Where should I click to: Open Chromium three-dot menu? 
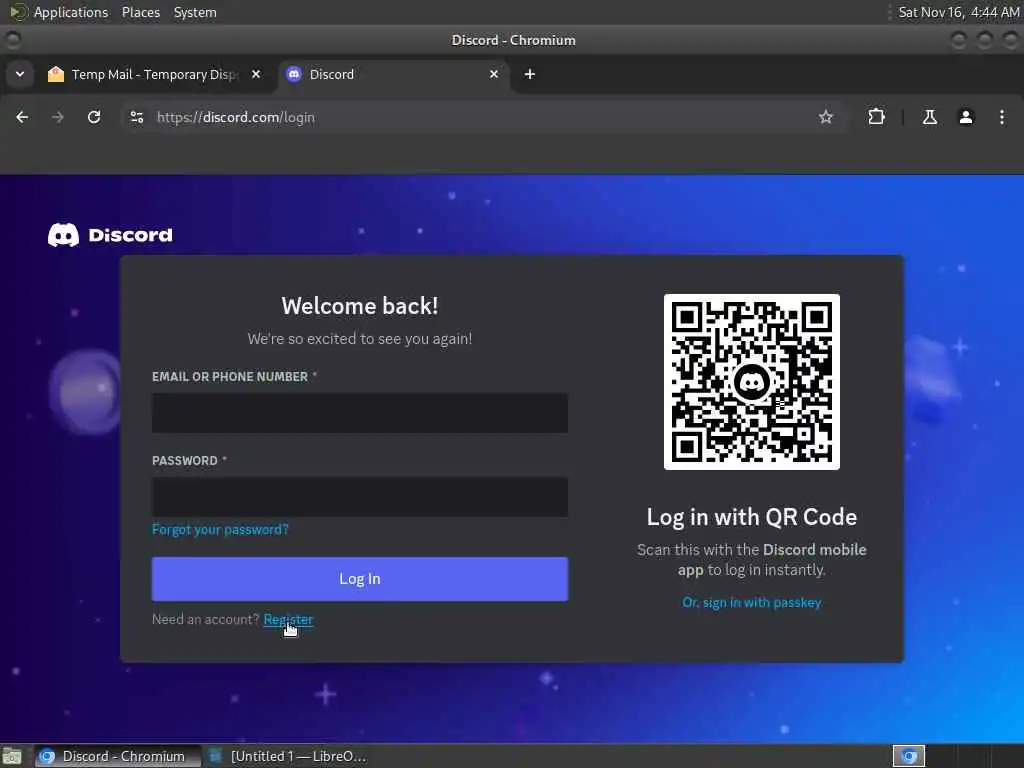pyautogui.click(x=1002, y=117)
